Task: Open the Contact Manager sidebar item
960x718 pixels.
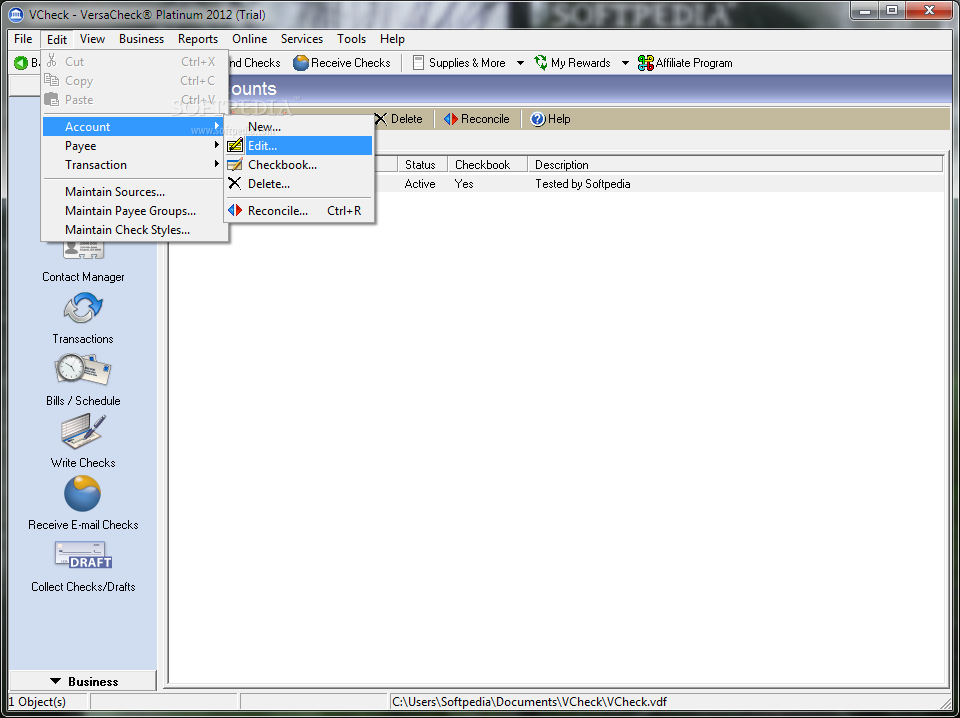Action: point(83,260)
